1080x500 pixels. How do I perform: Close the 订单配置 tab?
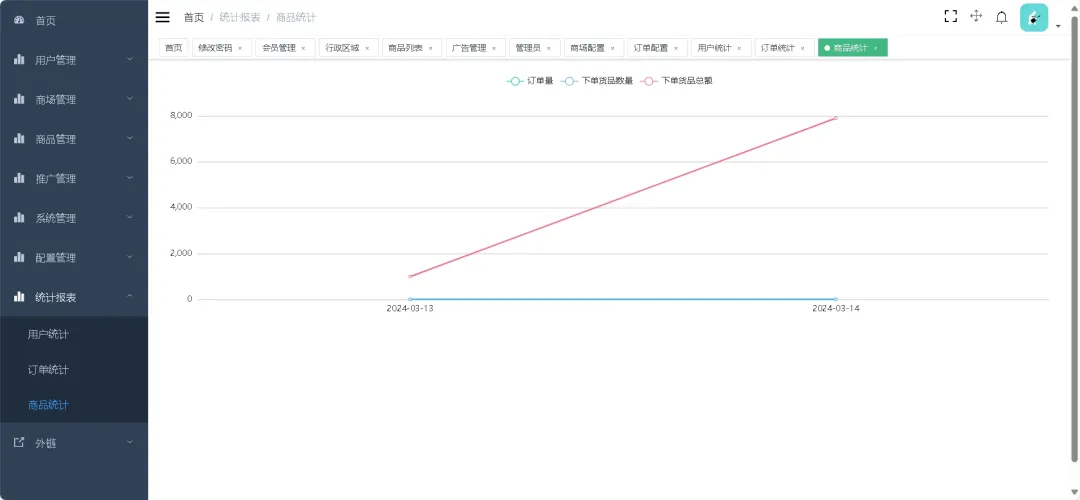(x=676, y=48)
